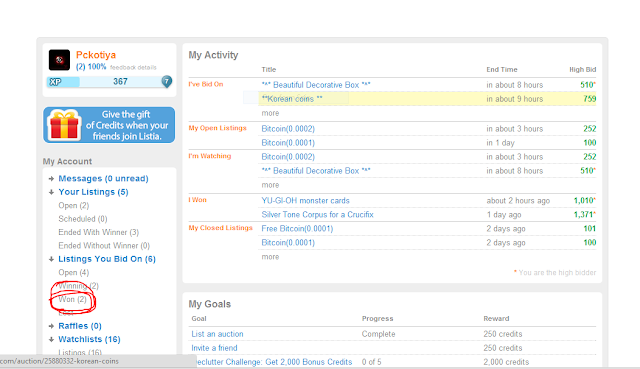Image resolution: width=640 pixels, height=369 pixels.
Task: Click 'about 2 hours ago' end time
Action: [x=518, y=200]
